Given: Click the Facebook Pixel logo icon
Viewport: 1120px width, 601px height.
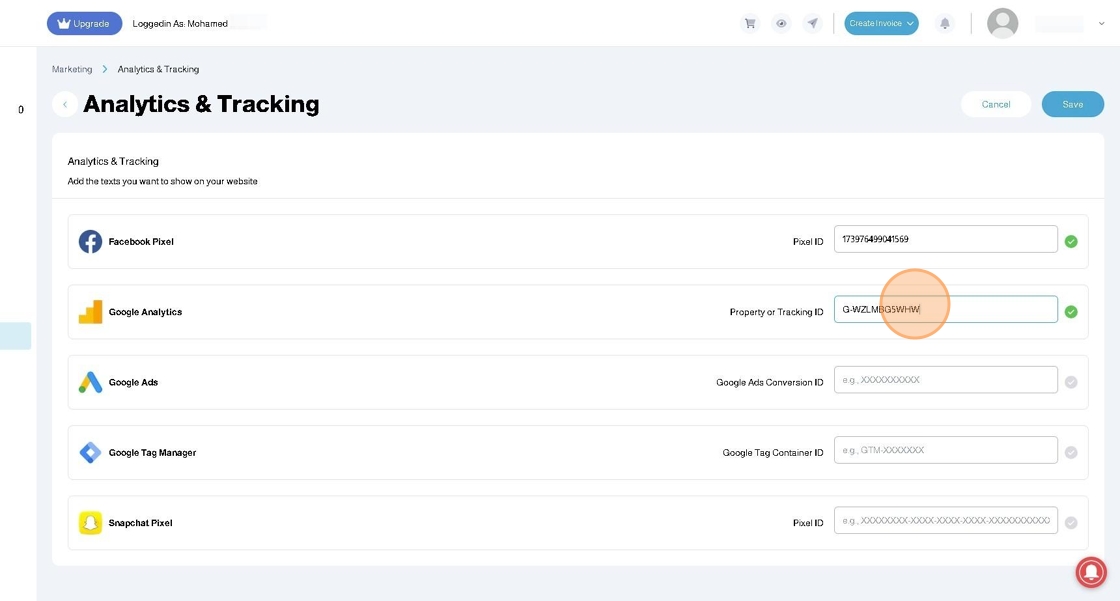Looking at the screenshot, I should click(x=90, y=242).
